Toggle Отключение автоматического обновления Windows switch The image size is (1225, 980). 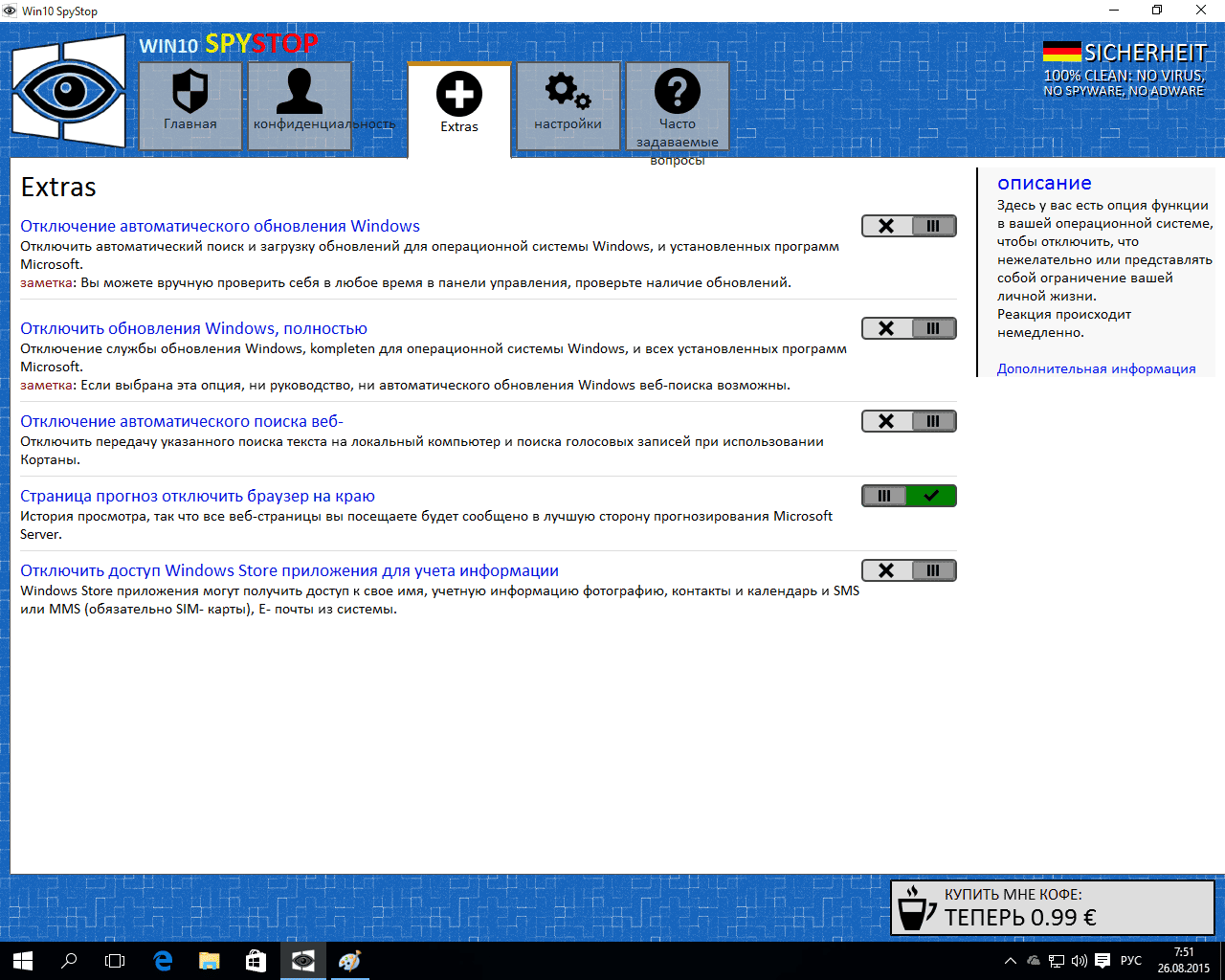pos(909,226)
